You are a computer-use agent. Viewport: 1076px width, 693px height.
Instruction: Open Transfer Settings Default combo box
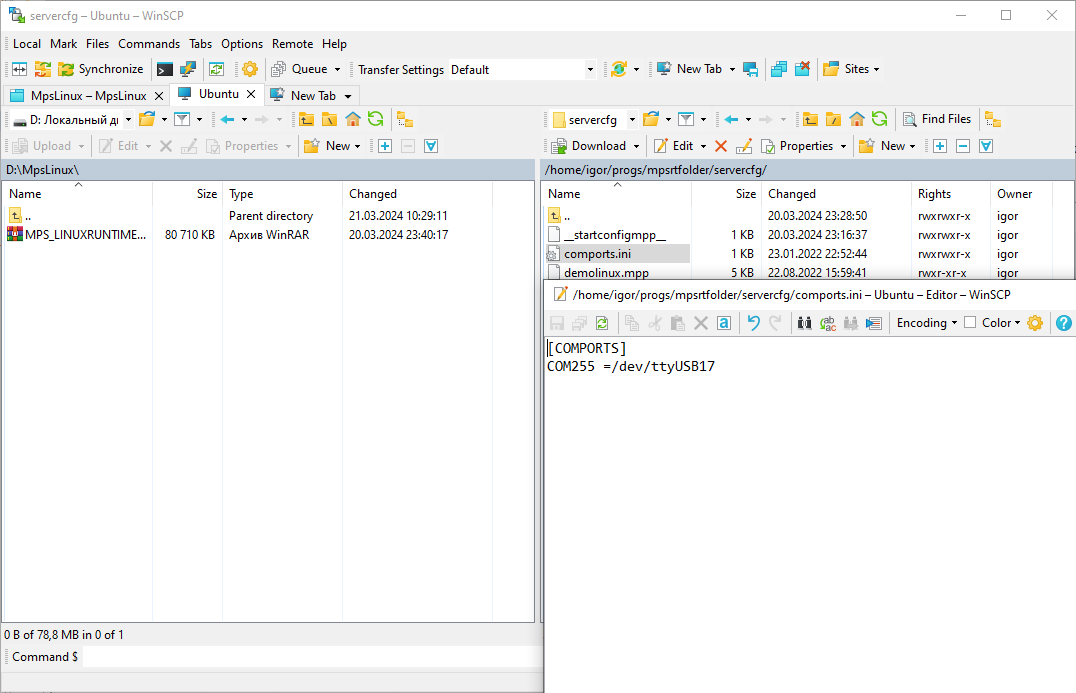click(x=522, y=69)
